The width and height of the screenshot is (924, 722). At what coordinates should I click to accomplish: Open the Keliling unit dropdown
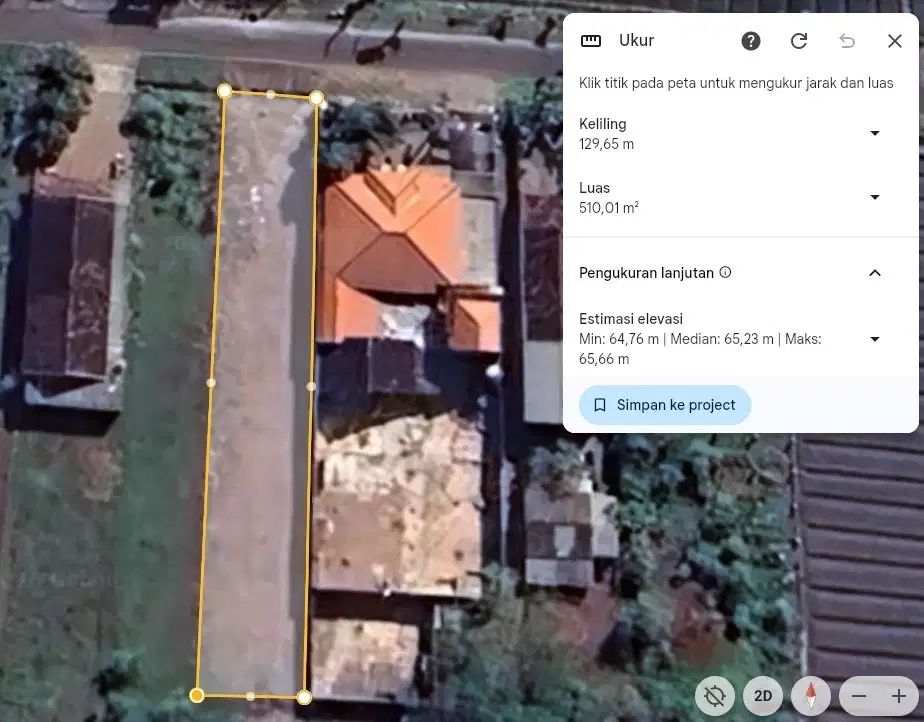(x=874, y=133)
